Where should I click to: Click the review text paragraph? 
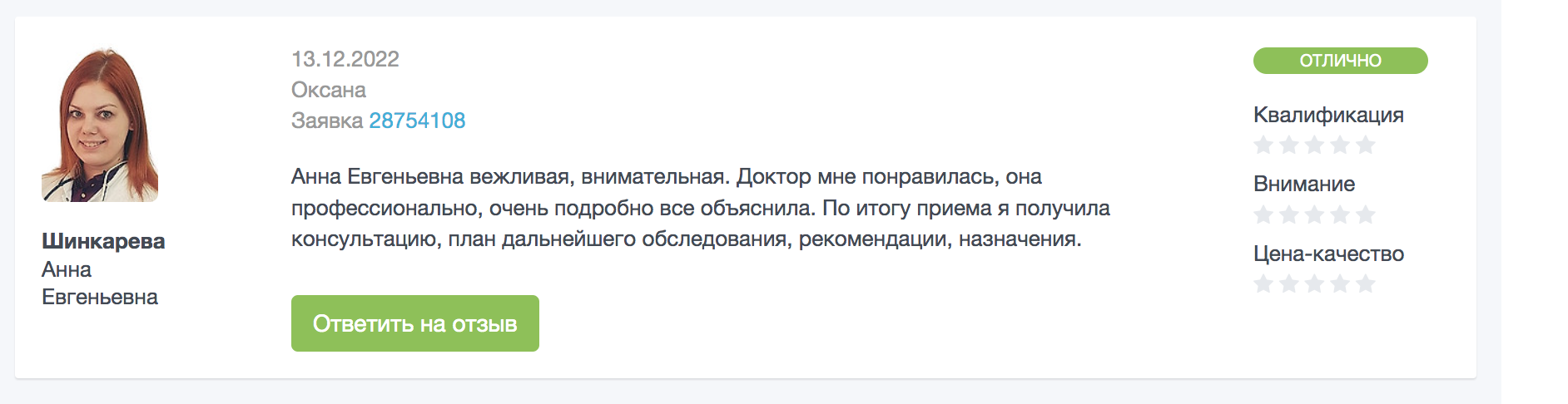(701, 208)
